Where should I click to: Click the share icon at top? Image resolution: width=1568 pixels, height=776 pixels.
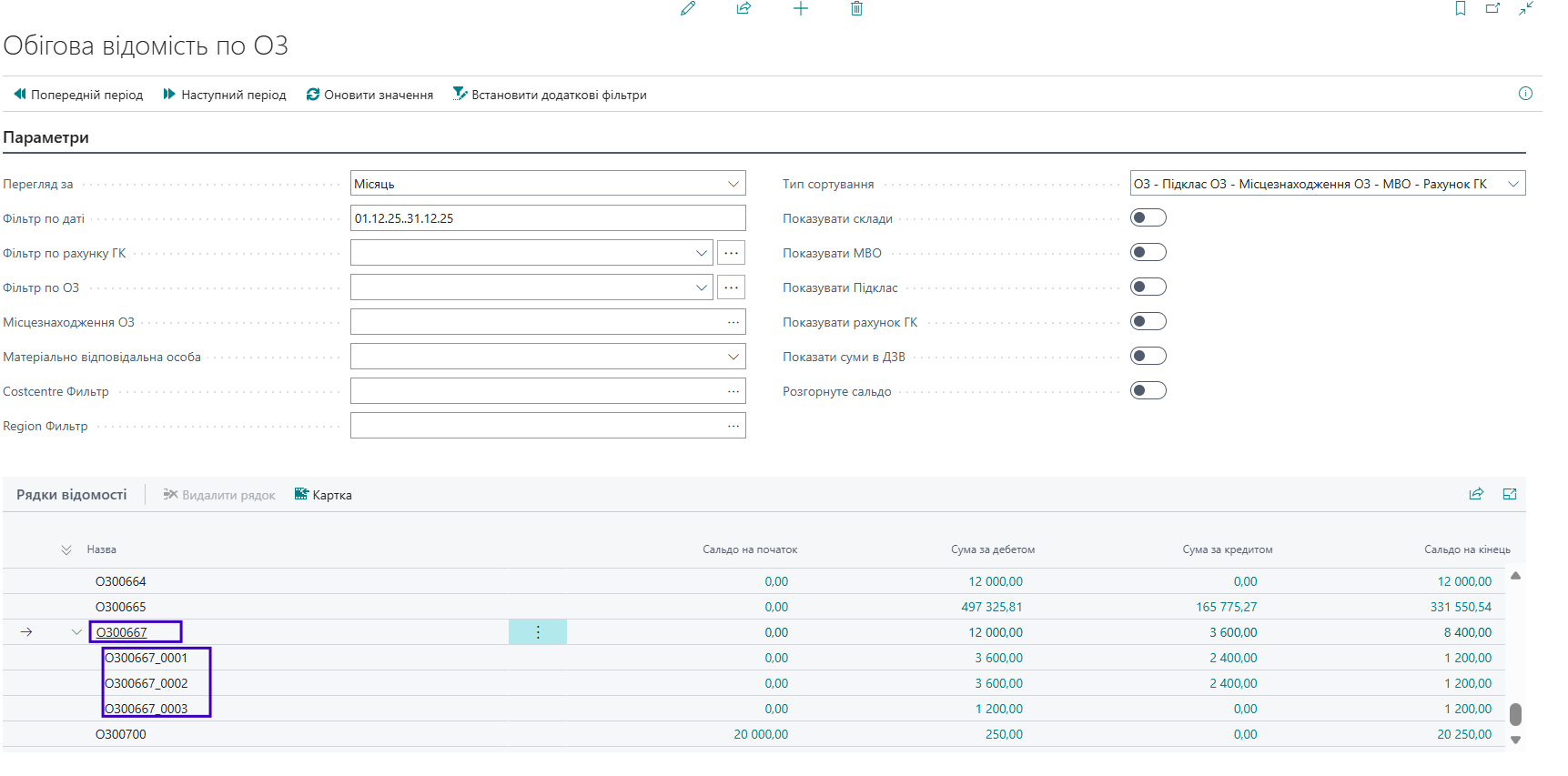(744, 9)
